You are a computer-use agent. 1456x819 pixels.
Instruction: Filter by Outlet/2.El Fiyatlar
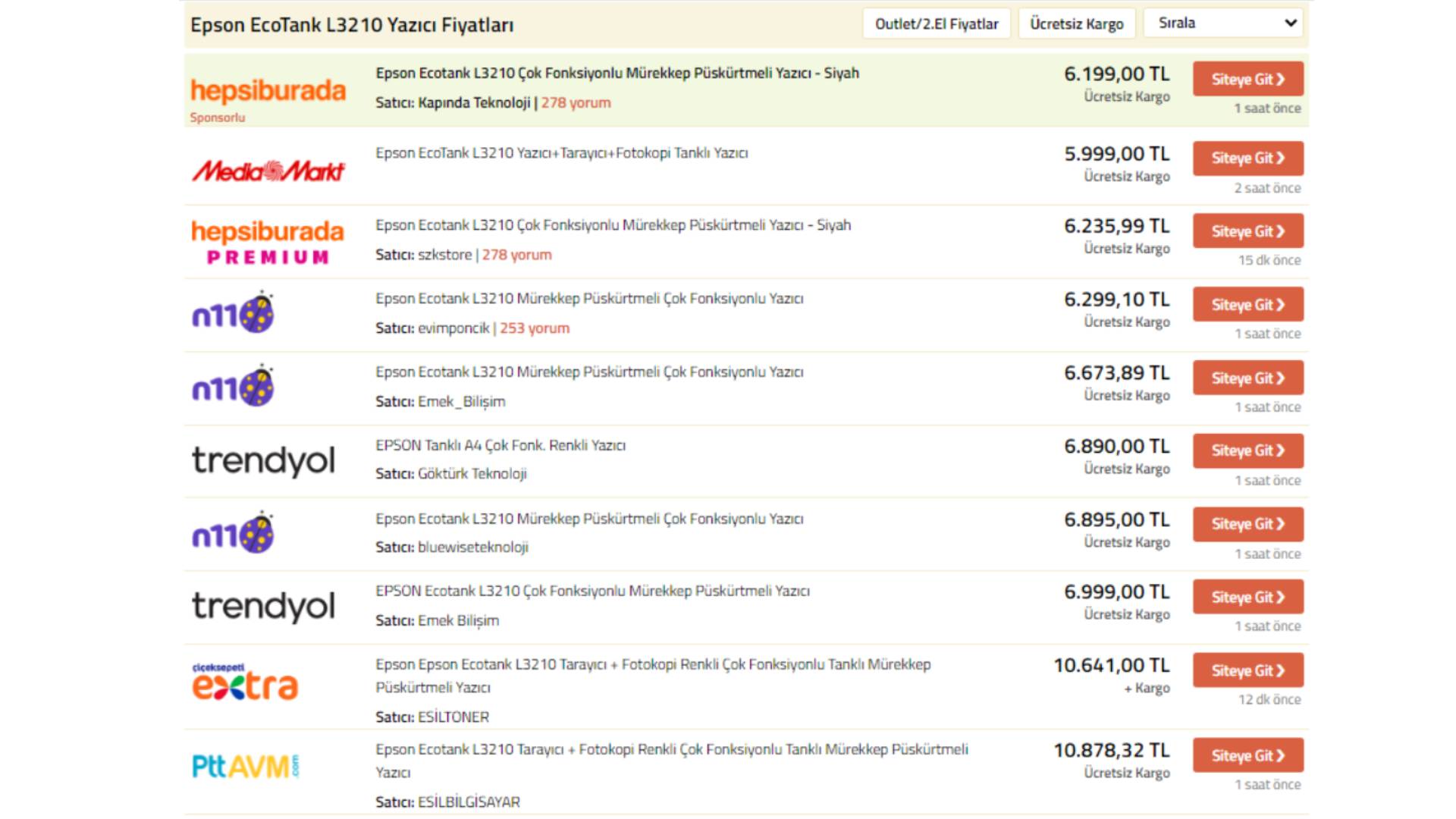click(x=937, y=24)
